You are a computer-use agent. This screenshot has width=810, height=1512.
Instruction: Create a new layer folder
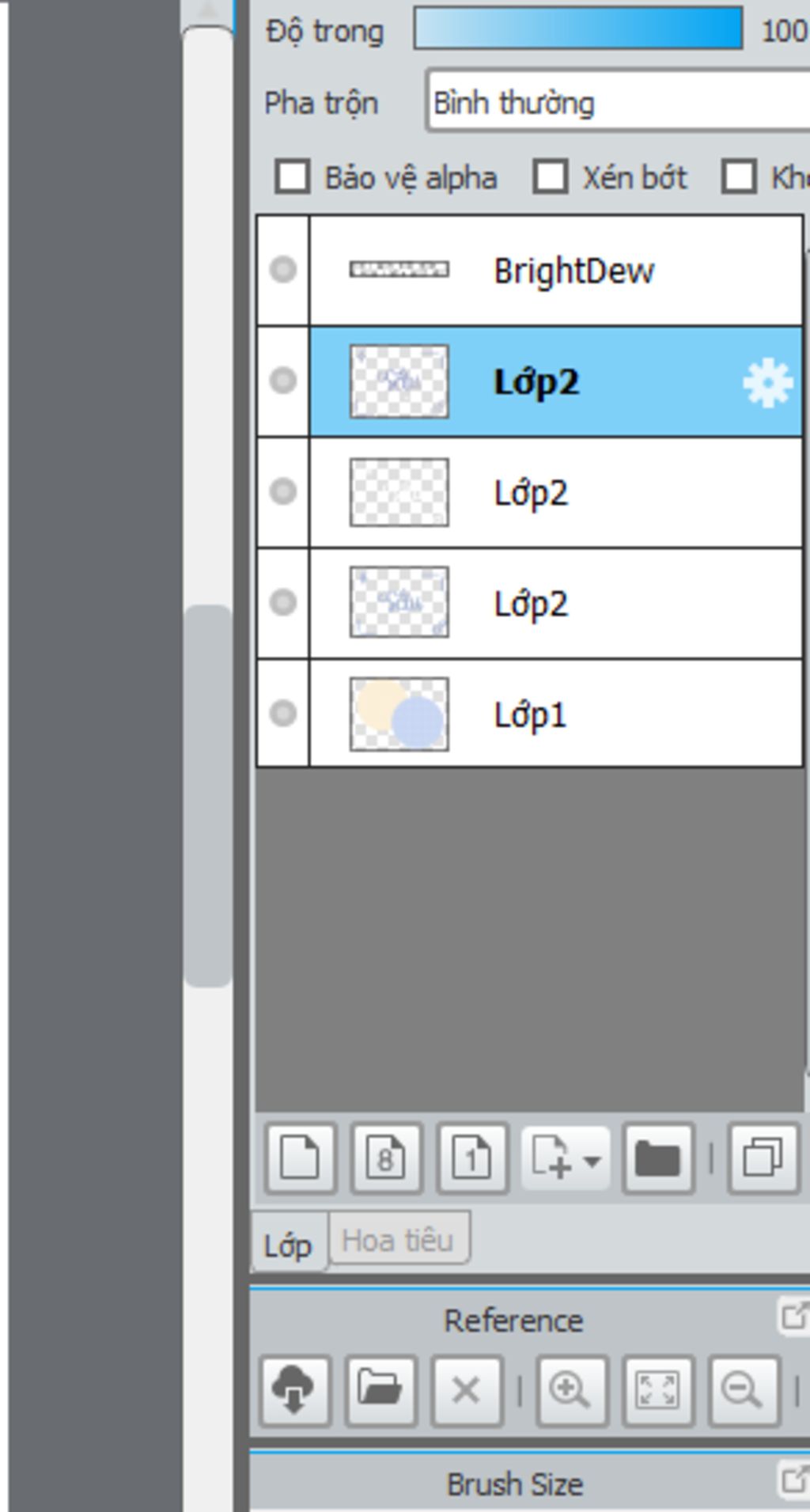pyautogui.click(x=658, y=1158)
